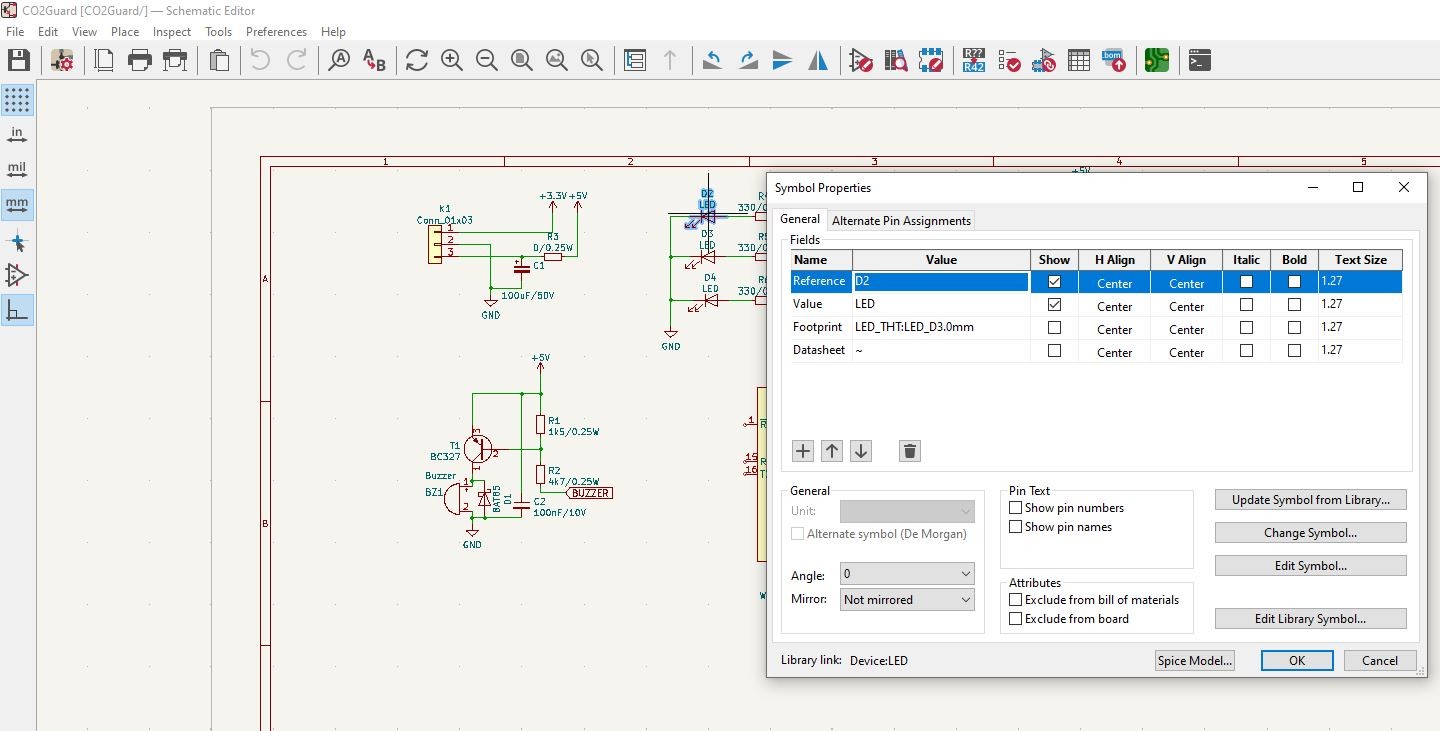Zoom out of the schematic
Screen dimensions: 1440x731
[487, 61]
